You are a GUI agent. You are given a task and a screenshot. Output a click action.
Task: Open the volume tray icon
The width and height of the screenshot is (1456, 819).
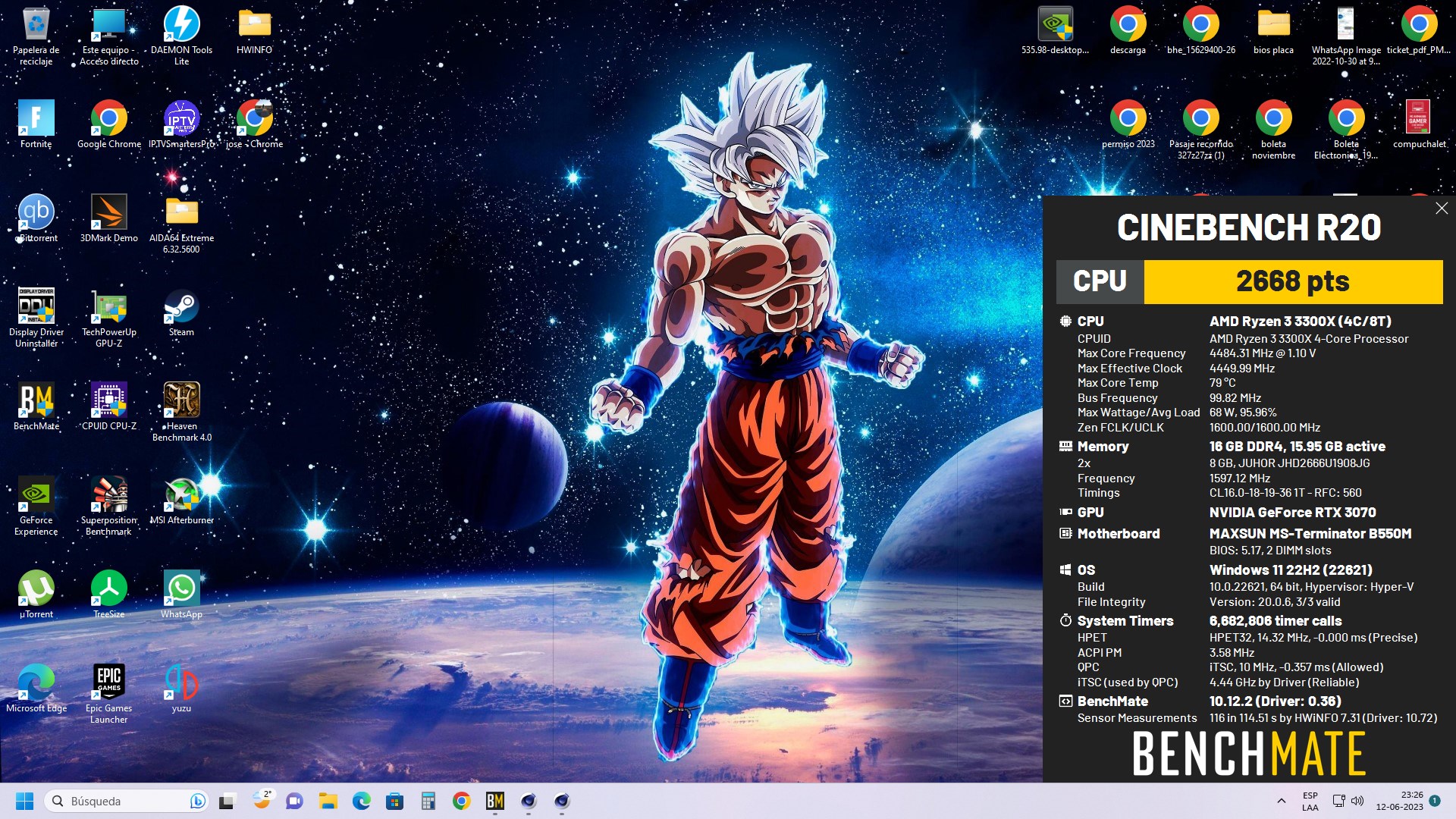pos(1357,801)
